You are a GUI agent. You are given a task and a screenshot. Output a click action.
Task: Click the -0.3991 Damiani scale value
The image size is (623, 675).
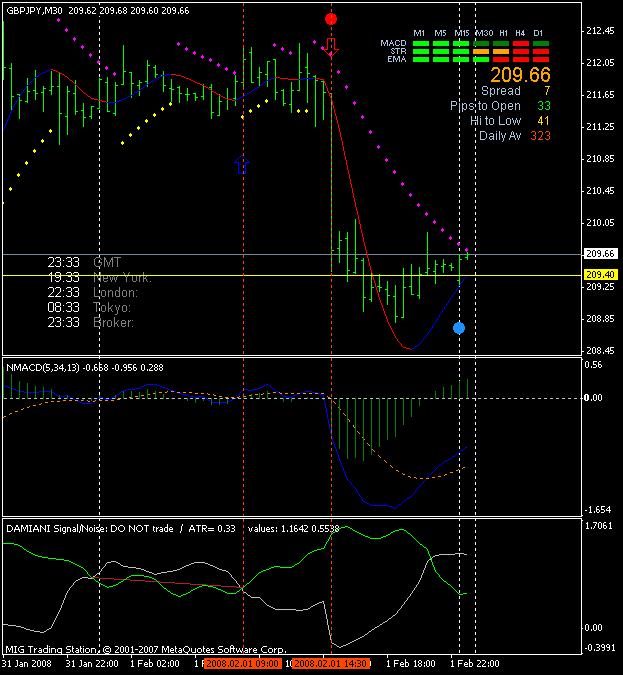pyautogui.click(x=600, y=647)
